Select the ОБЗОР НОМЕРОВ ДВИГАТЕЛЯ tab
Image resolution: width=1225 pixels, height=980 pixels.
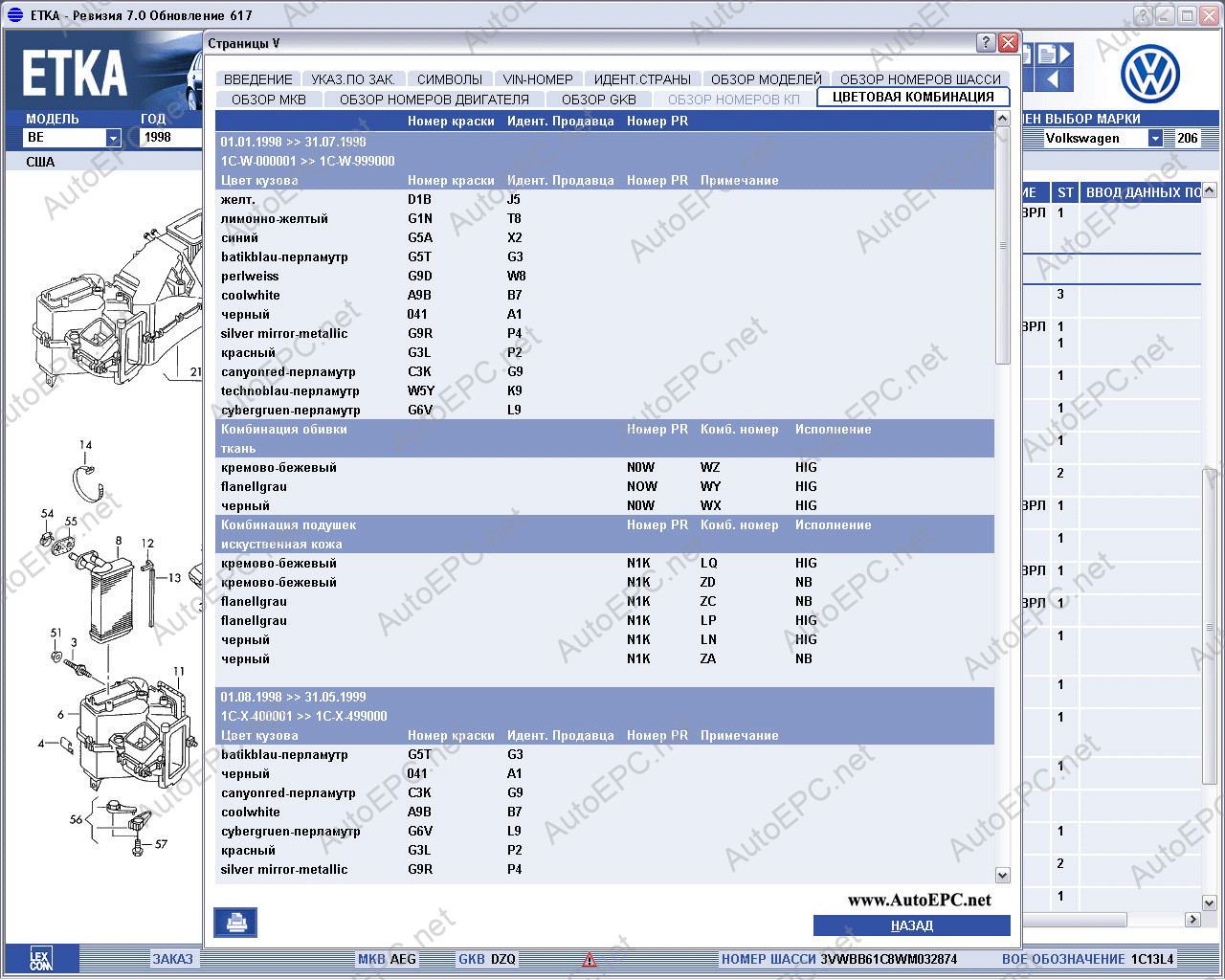(x=434, y=100)
